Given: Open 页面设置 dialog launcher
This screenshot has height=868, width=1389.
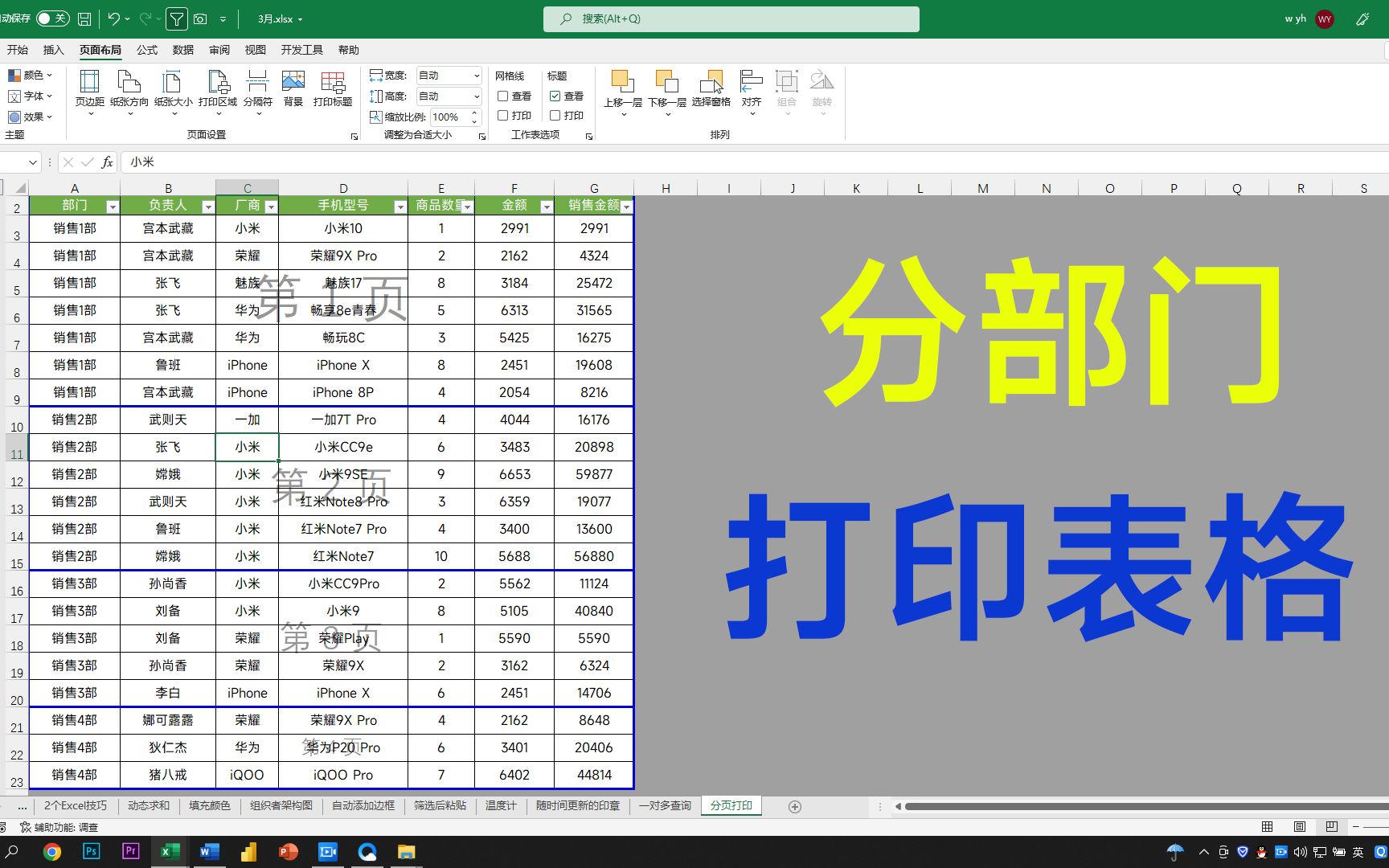Looking at the screenshot, I should pyautogui.click(x=354, y=136).
